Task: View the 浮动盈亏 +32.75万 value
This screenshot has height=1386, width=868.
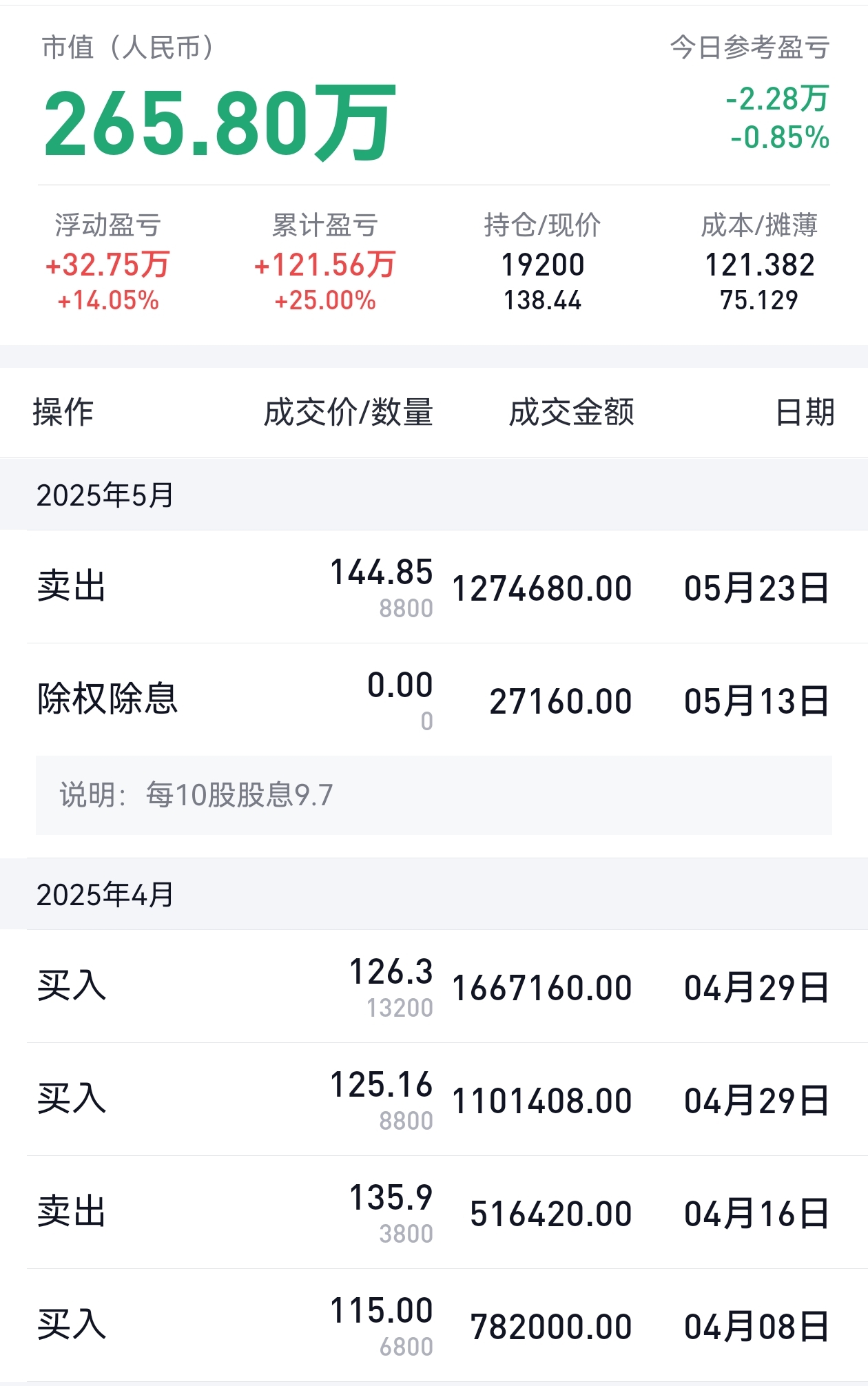Action: (x=107, y=265)
